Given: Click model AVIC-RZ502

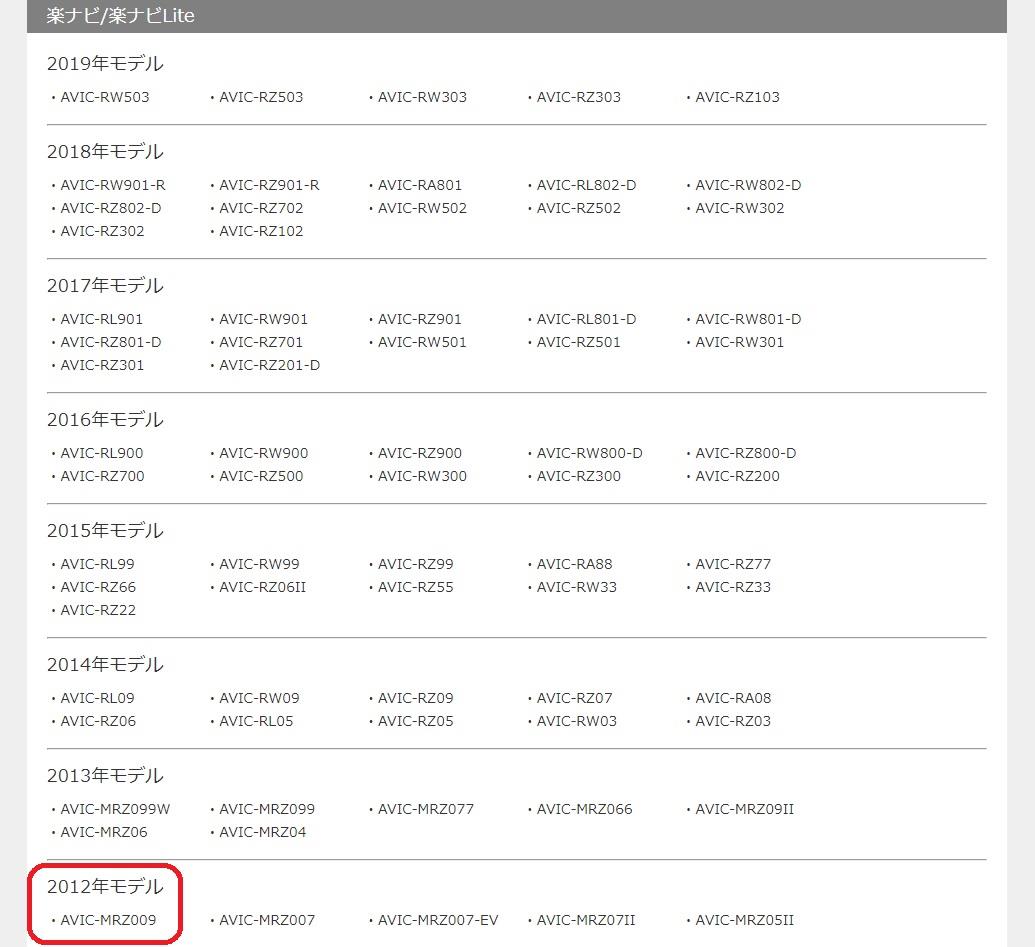Looking at the screenshot, I should pyautogui.click(x=579, y=208).
